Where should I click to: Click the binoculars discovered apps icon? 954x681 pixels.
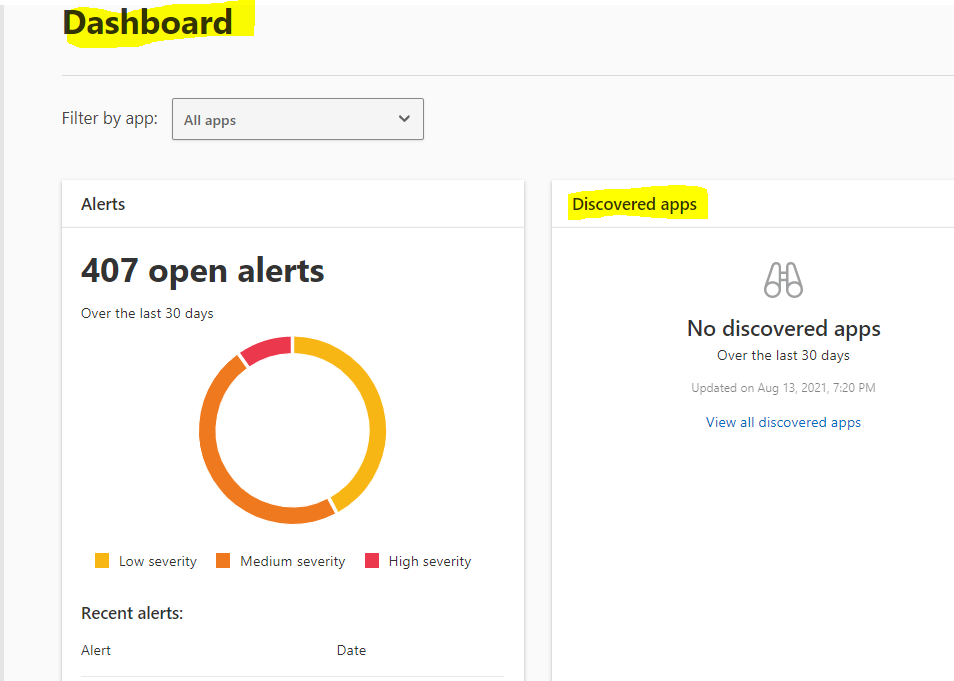point(783,280)
